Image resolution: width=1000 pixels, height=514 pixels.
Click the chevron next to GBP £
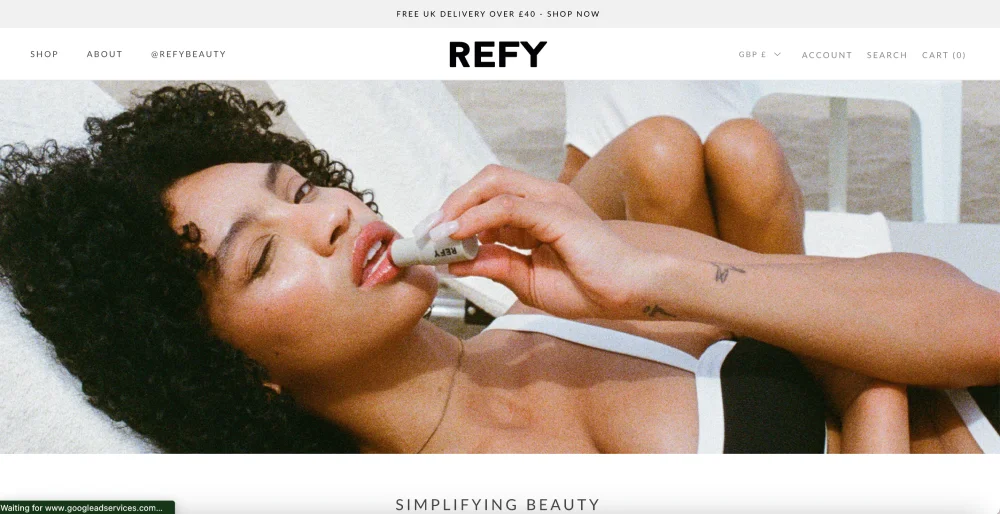pyautogui.click(x=777, y=54)
